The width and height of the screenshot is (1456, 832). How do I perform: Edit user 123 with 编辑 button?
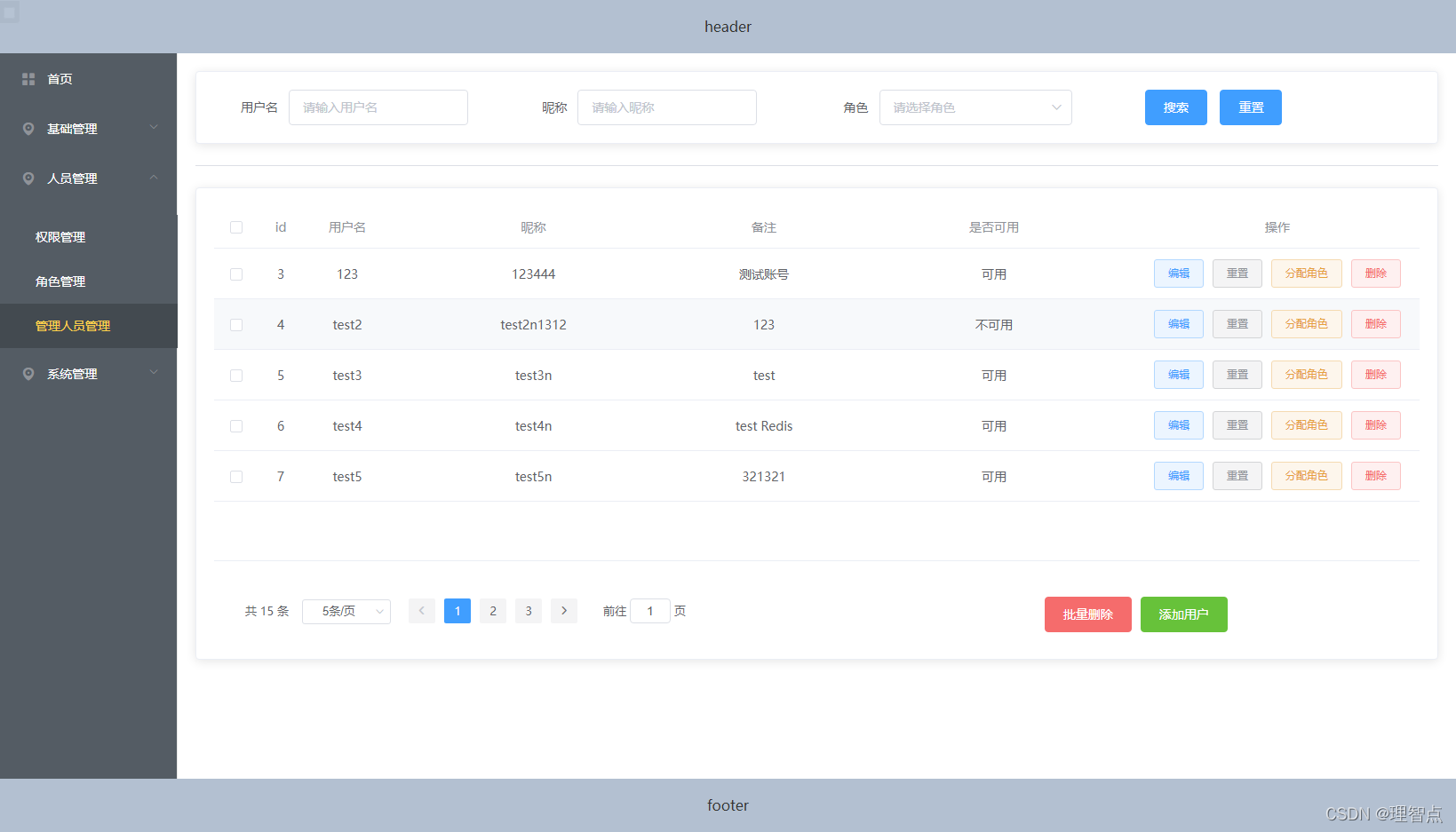1179,273
